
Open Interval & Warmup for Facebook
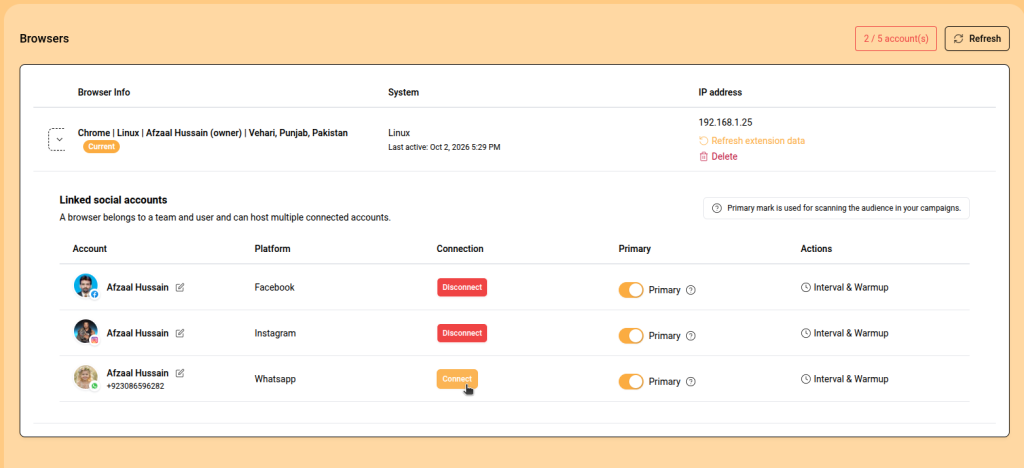[844, 287]
